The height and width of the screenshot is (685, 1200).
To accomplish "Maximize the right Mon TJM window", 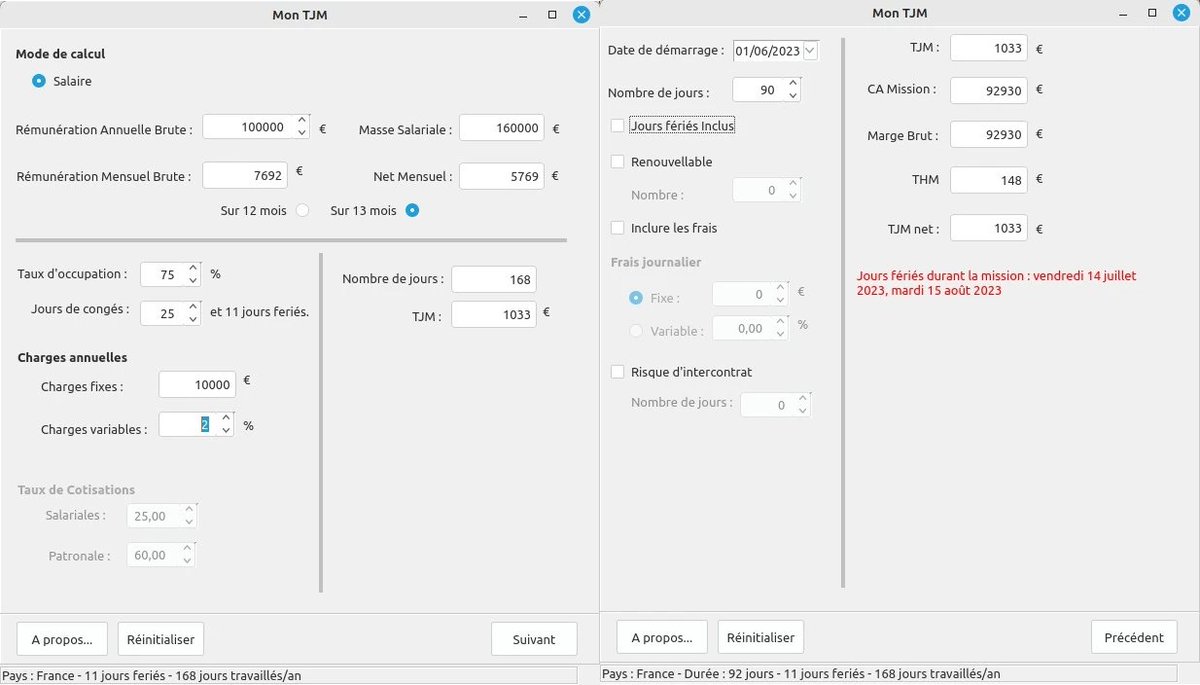I will click(x=1153, y=15).
